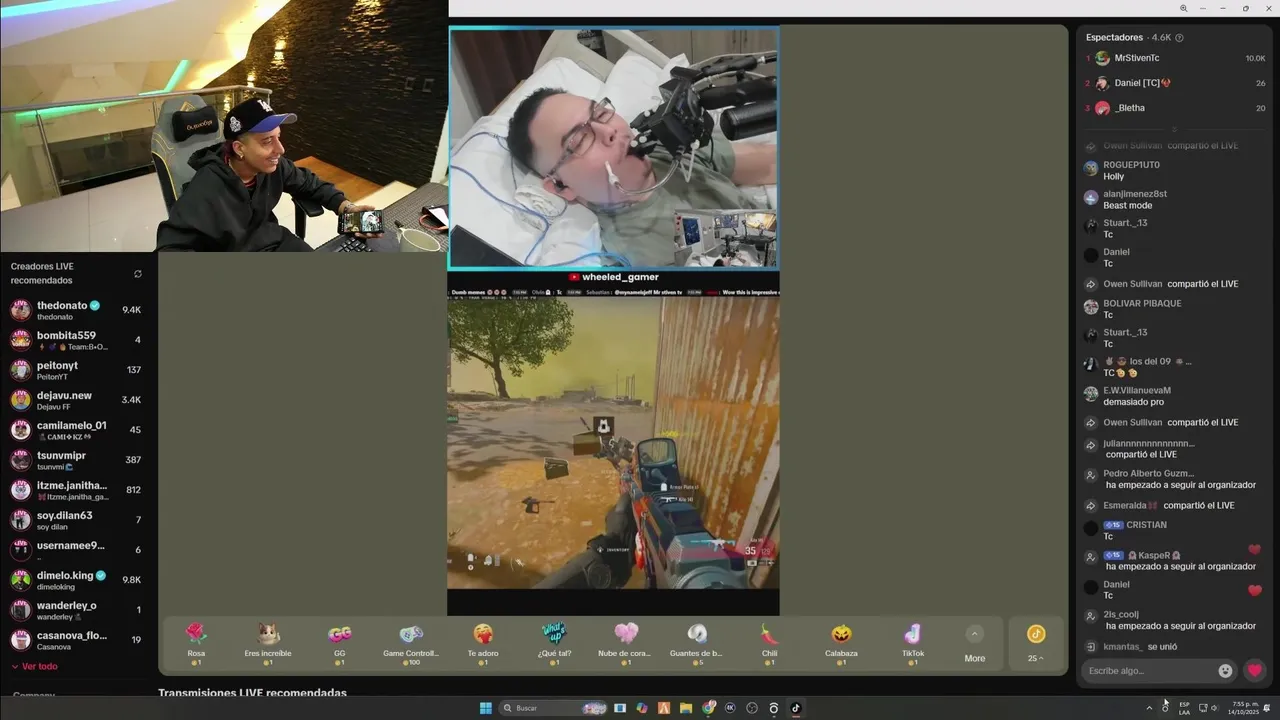
Task: Send the Eres increíble cat gift
Action: 268,643
